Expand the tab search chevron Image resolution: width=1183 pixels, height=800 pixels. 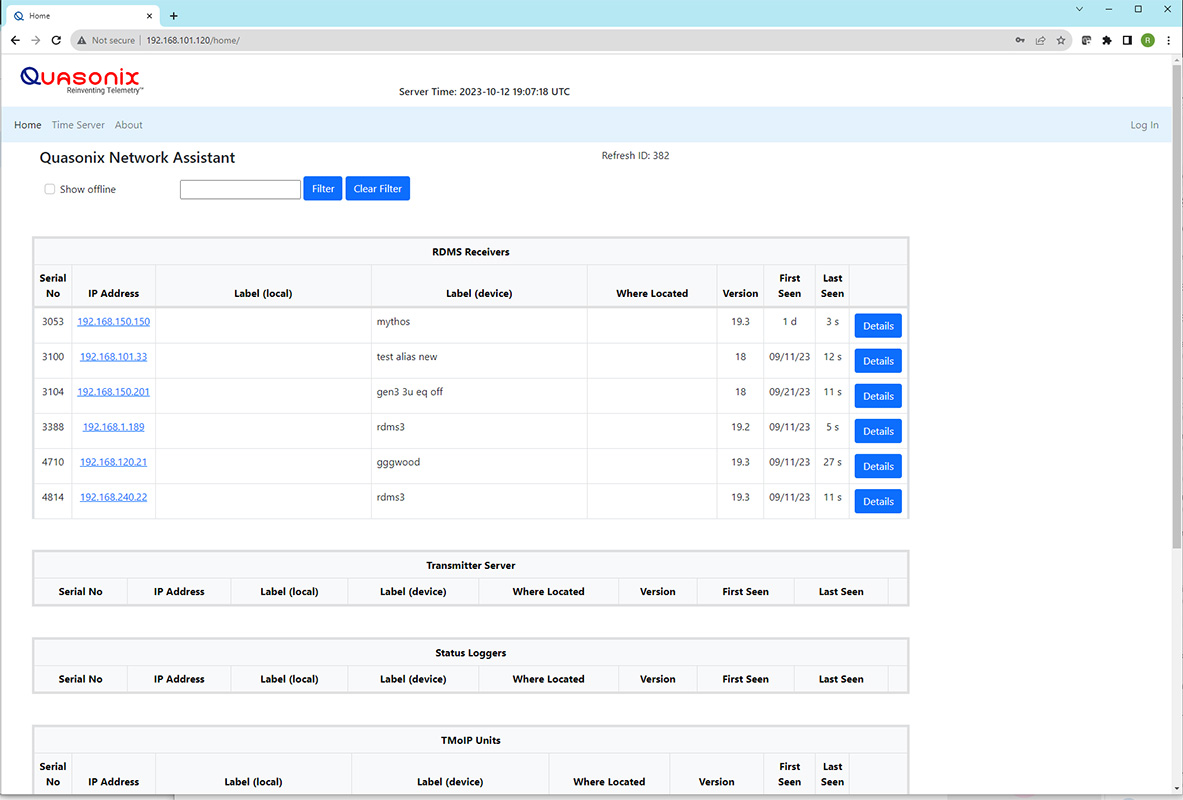pos(1079,9)
